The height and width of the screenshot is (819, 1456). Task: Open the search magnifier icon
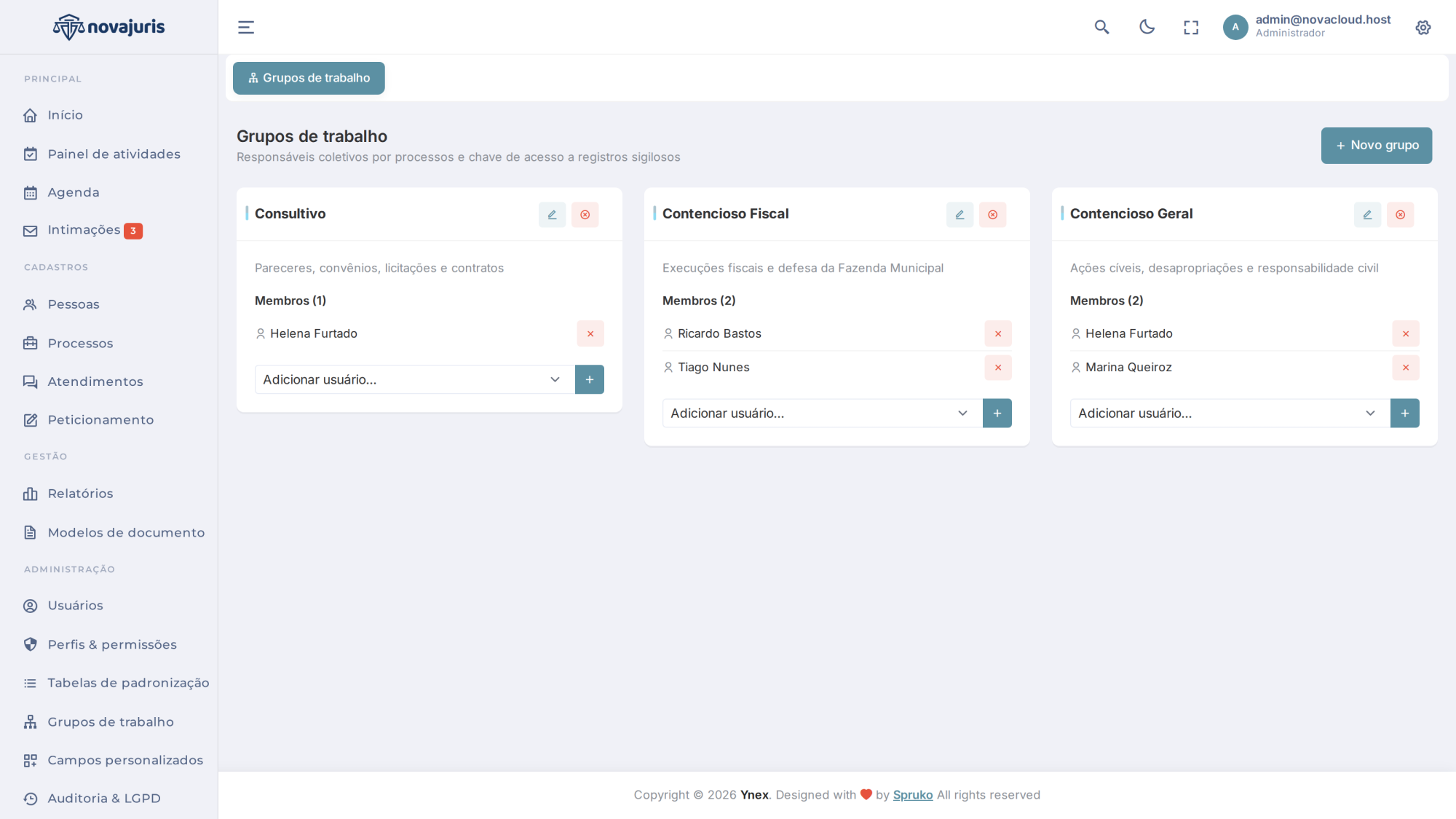click(1102, 28)
